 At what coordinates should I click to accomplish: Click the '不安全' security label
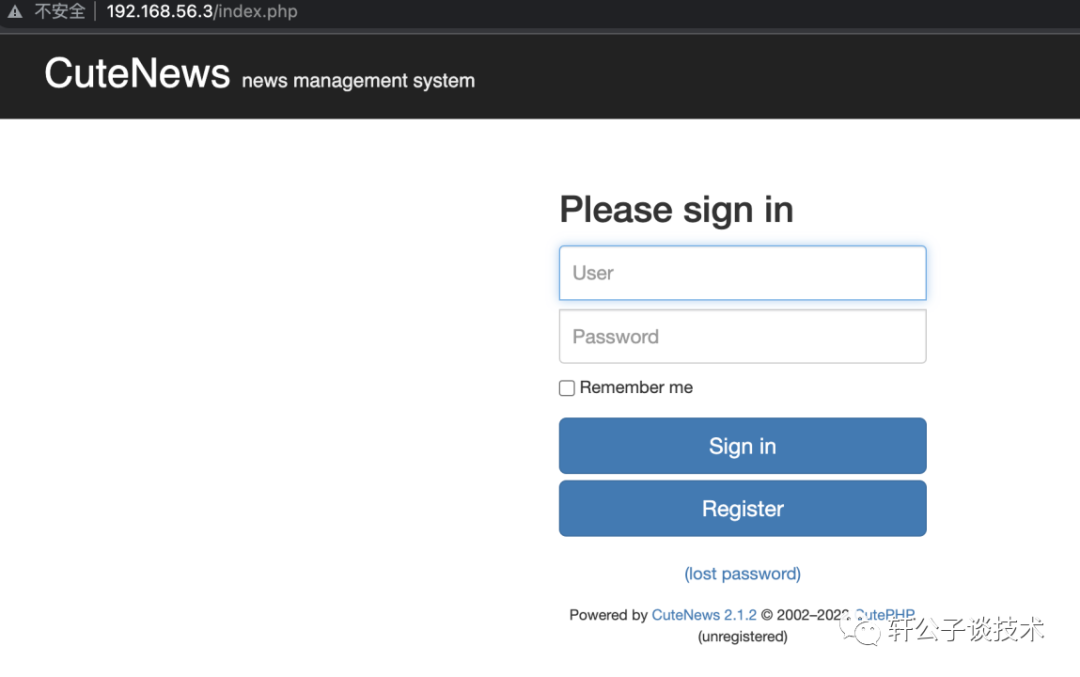[60, 12]
